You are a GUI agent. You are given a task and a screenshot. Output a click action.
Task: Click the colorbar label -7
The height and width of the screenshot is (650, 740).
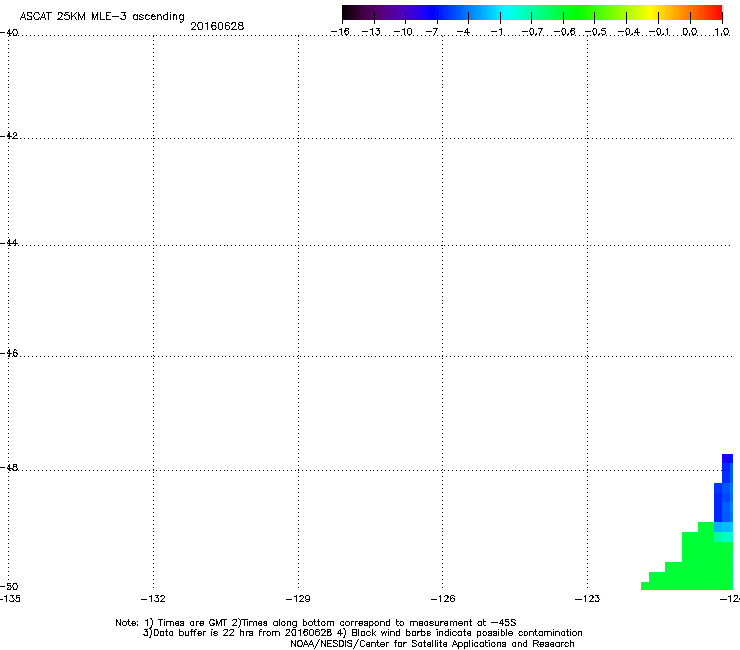(x=432, y=32)
